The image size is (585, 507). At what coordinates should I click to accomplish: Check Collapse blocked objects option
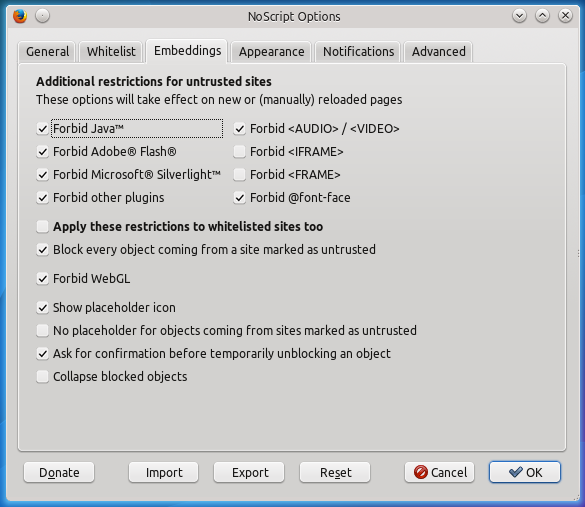[x=43, y=376]
